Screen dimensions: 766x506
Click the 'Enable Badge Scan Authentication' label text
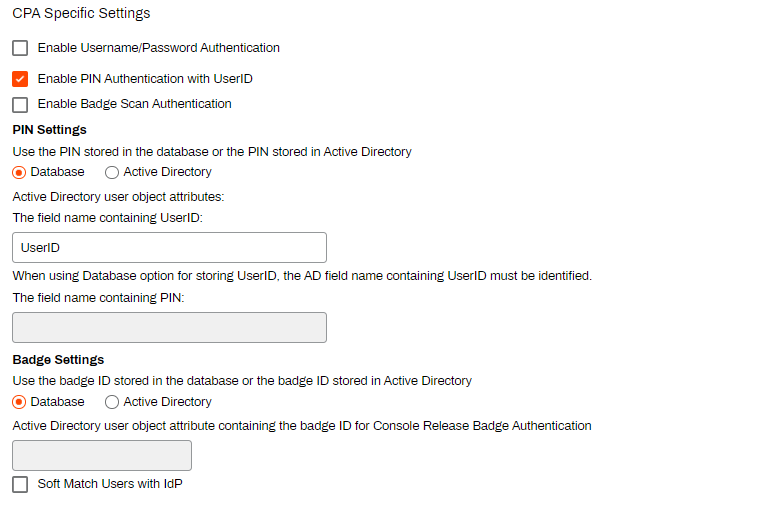pos(134,104)
